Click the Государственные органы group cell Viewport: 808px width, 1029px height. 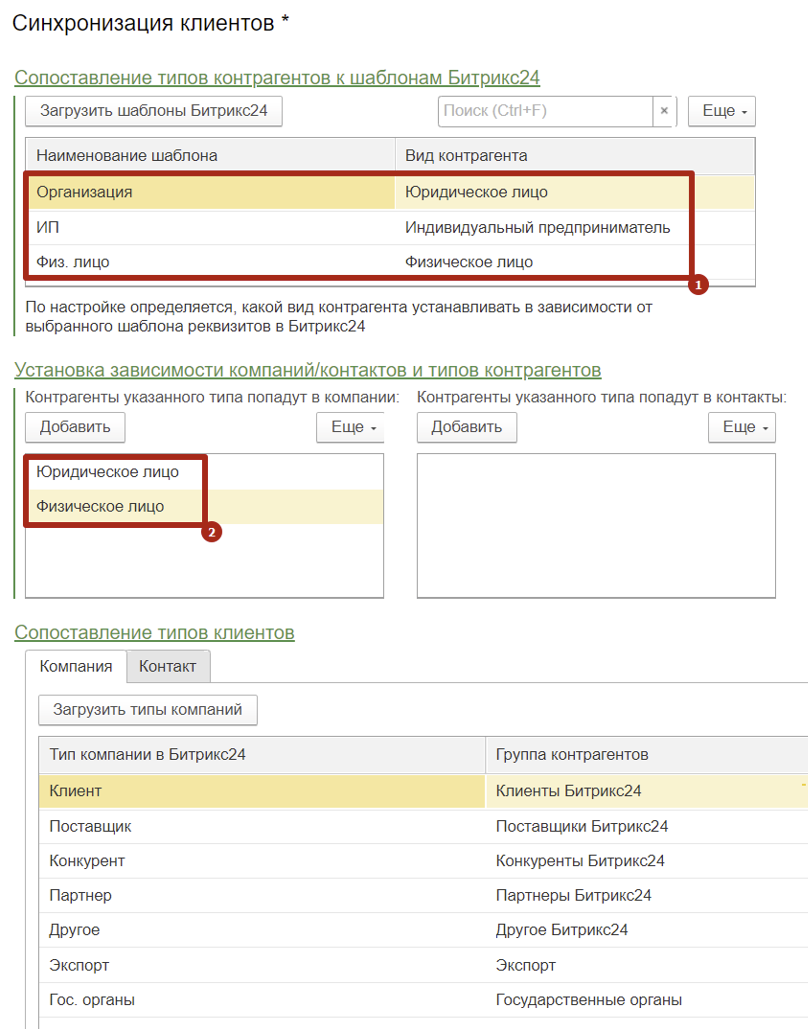[589, 999]
